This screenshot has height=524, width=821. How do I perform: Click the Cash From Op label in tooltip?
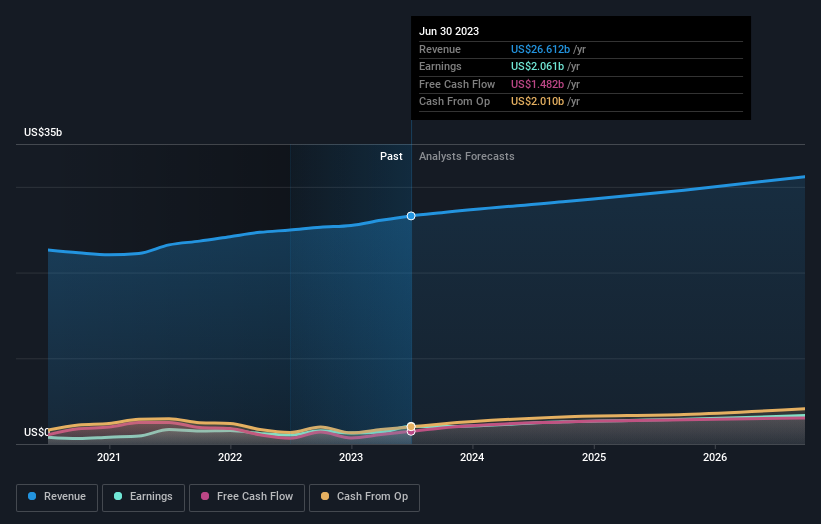pos(454,102)
